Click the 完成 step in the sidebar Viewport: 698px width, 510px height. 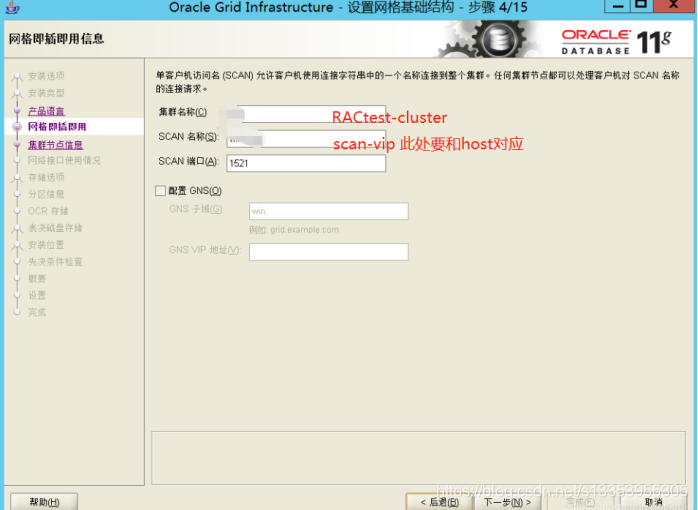pos(37,312)
